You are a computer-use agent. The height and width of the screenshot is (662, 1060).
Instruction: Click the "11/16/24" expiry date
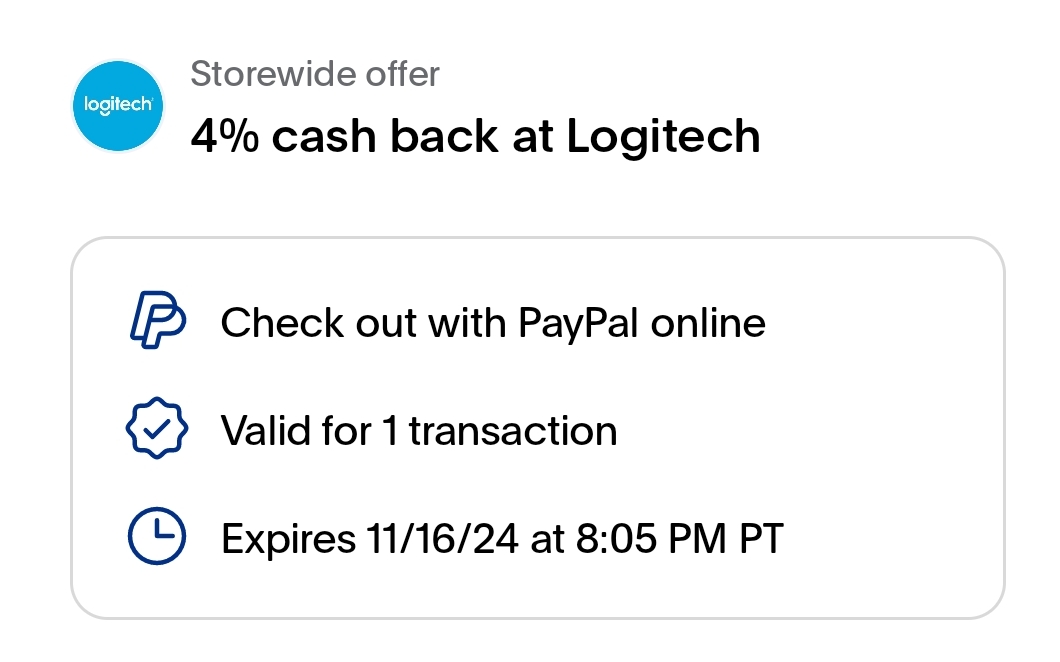tap(439, 539)
